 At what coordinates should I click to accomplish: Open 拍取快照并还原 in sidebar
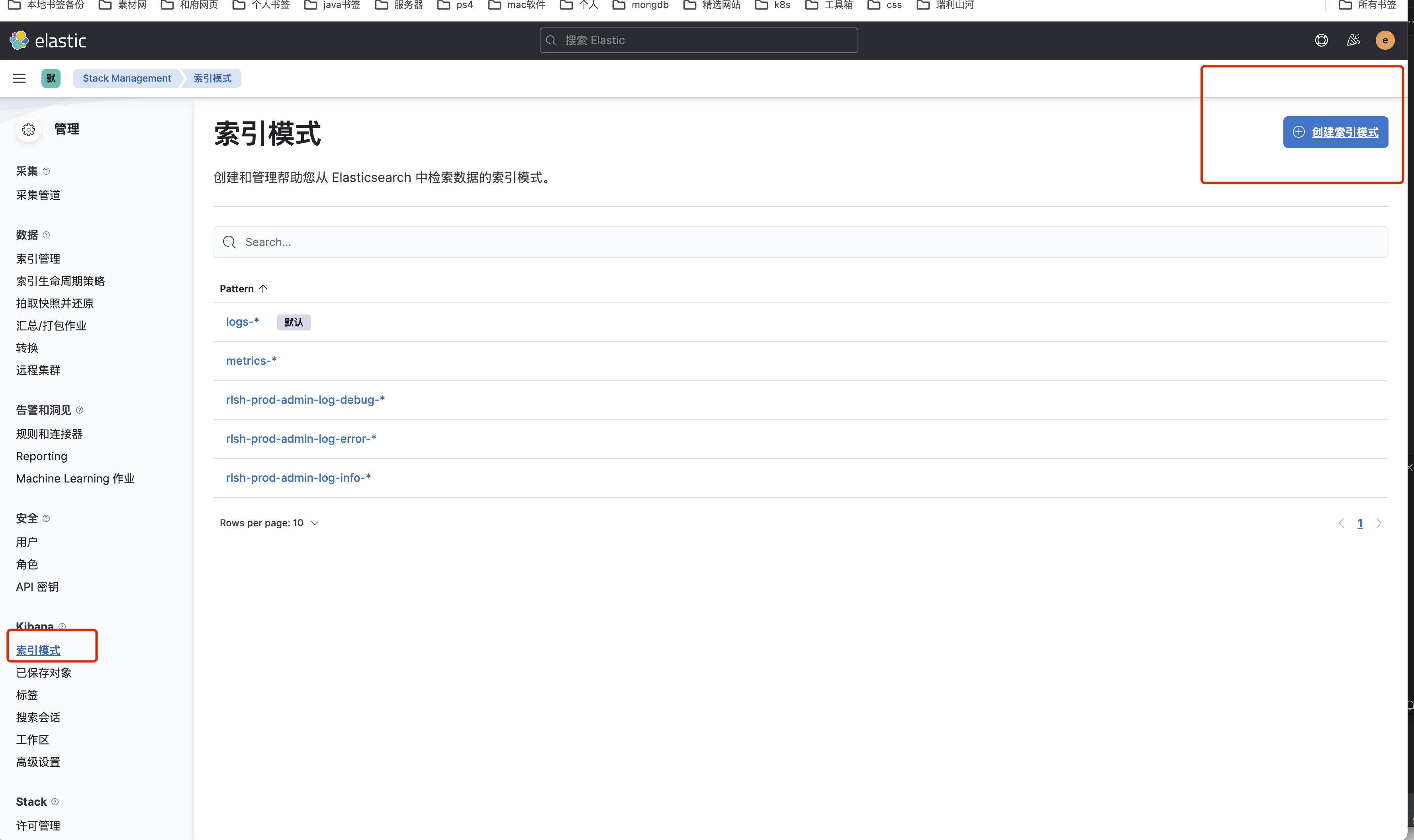click(x=55, y=303)
